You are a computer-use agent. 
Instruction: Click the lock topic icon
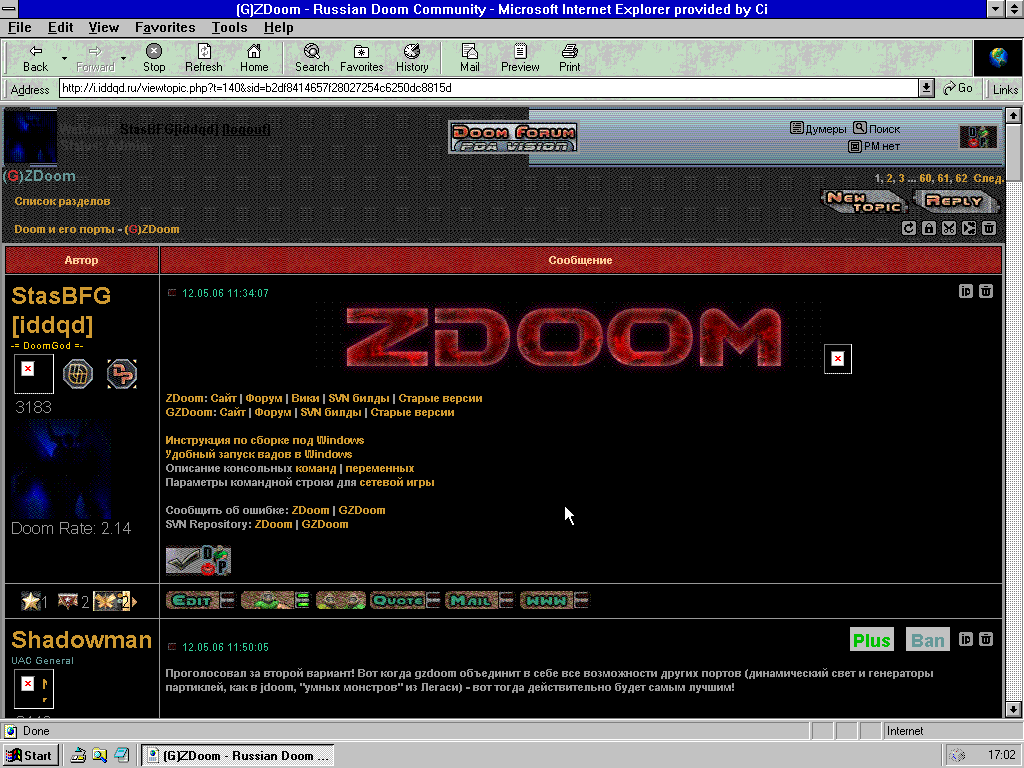[x=929, y=228]
